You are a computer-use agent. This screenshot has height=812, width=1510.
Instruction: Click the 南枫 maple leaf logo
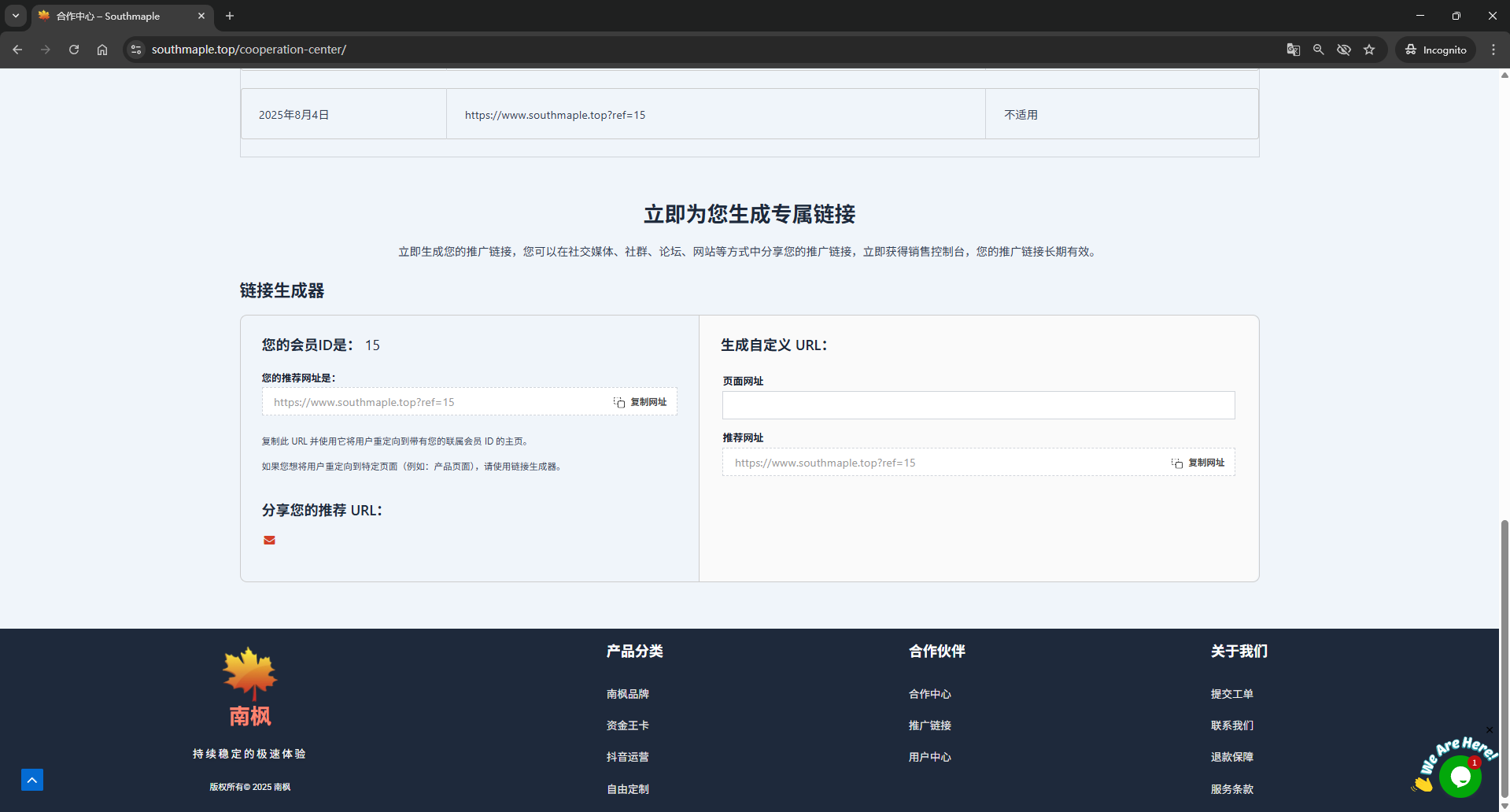pyautogui.click(x=249, y=674)
